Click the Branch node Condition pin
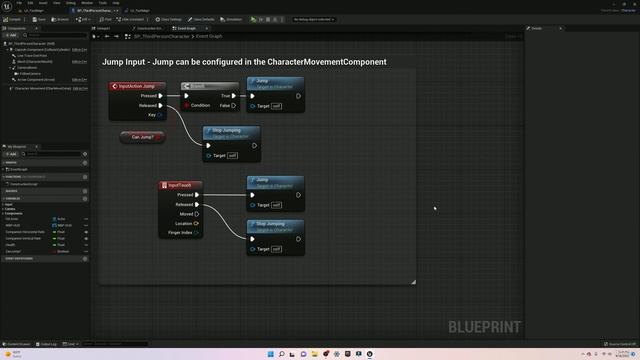Image resolution: width=640 pixels, height=360 pixels. pos(187,105)
